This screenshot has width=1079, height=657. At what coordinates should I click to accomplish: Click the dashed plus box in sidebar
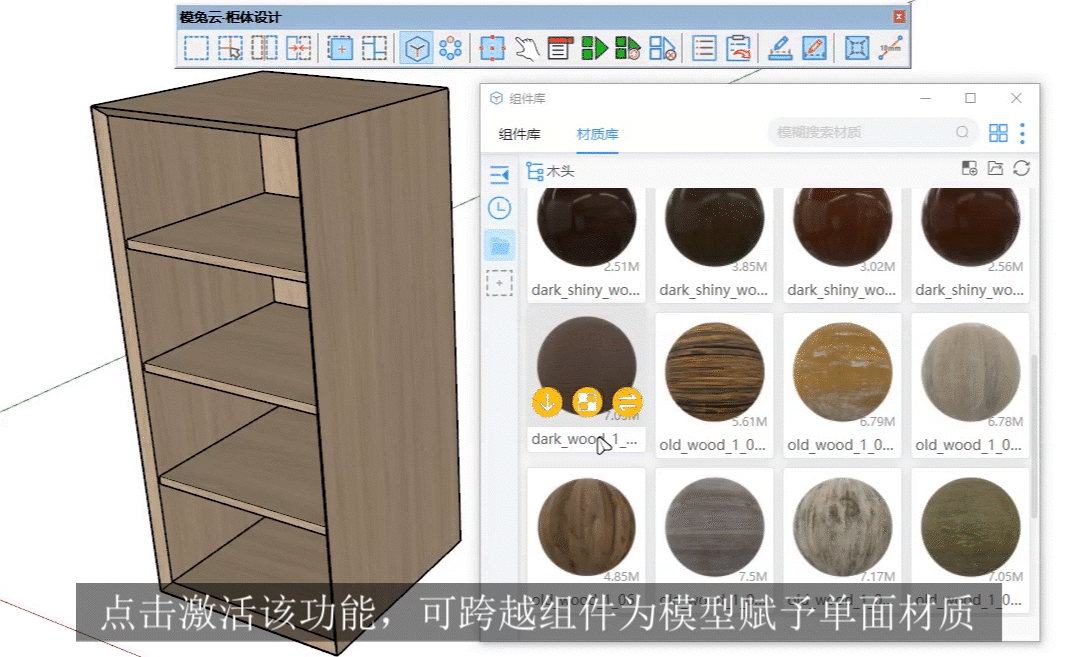tap(499, 283)
